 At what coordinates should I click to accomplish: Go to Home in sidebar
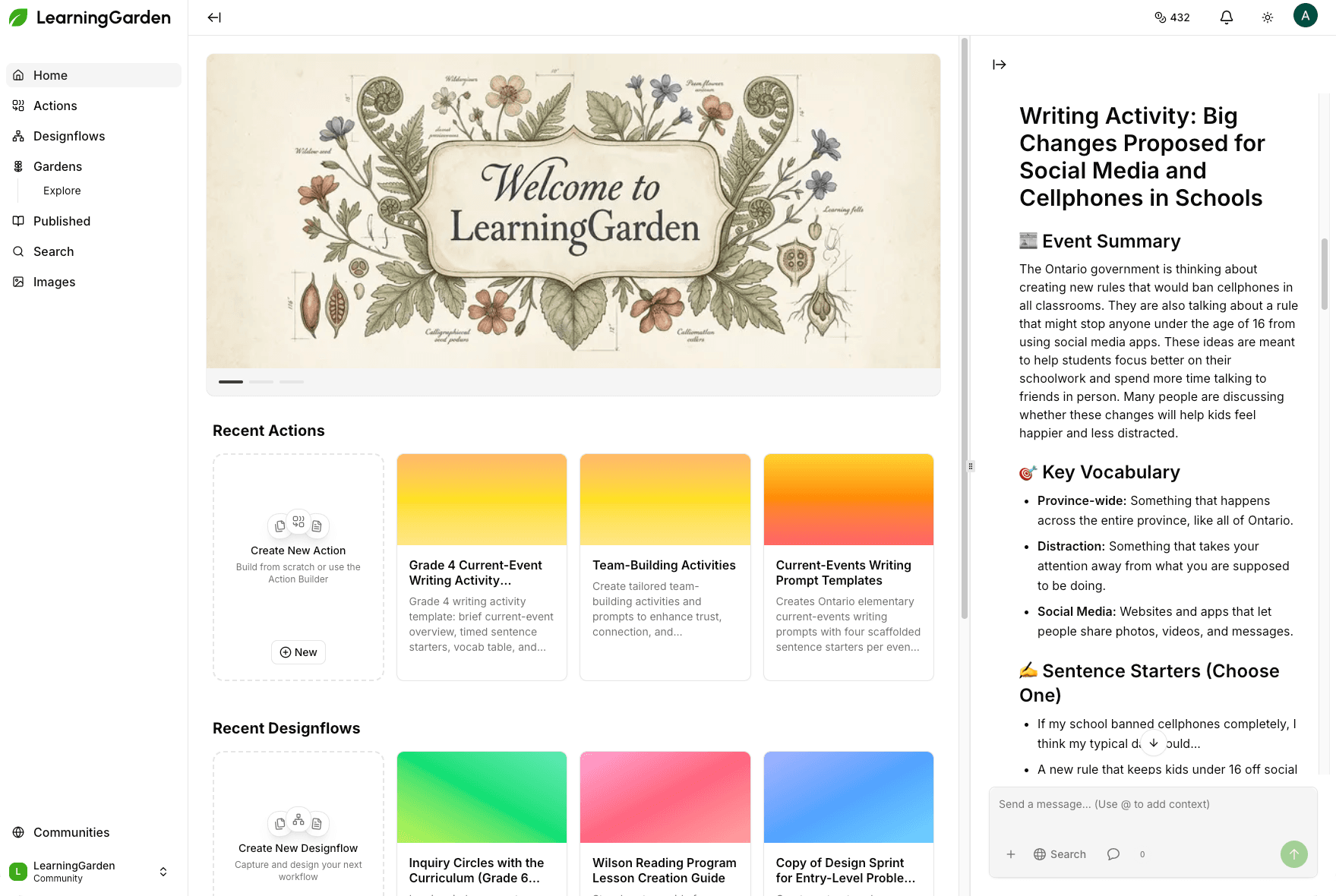(93, 75)
